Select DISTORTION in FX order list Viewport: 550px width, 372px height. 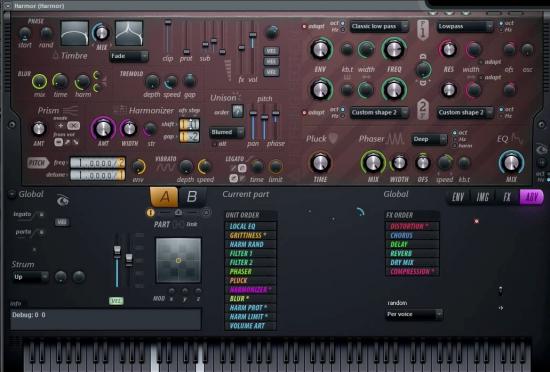(x=412, y=226)
